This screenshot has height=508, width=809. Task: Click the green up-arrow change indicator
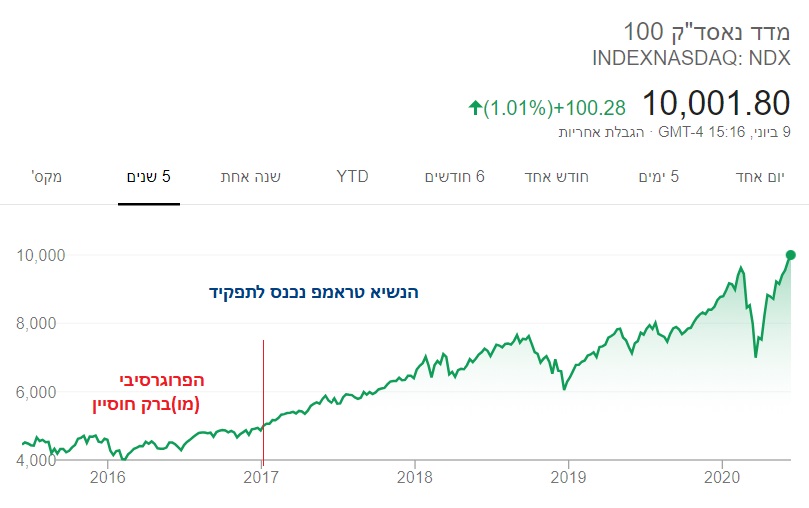click(x=475, y=108)
